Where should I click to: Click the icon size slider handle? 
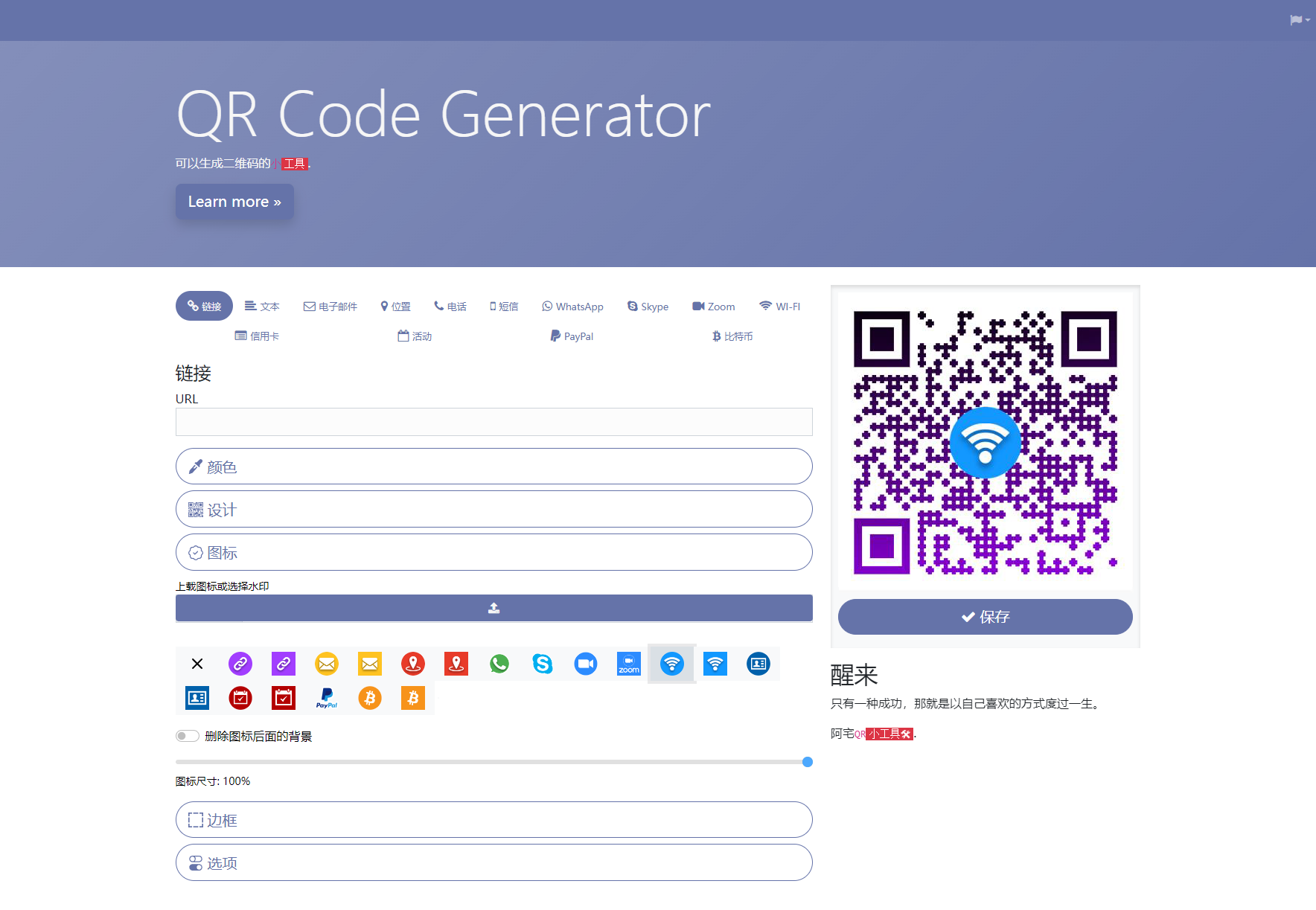(x=808, y=762)
